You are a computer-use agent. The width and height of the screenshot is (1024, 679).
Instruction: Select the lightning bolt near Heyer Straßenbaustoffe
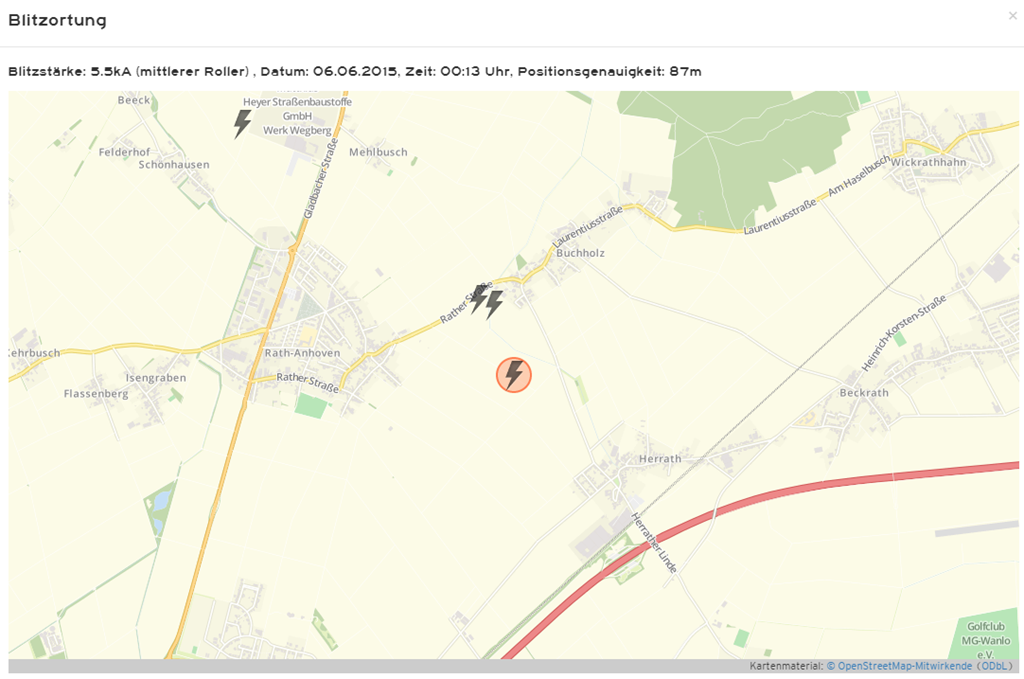point(242,123)
